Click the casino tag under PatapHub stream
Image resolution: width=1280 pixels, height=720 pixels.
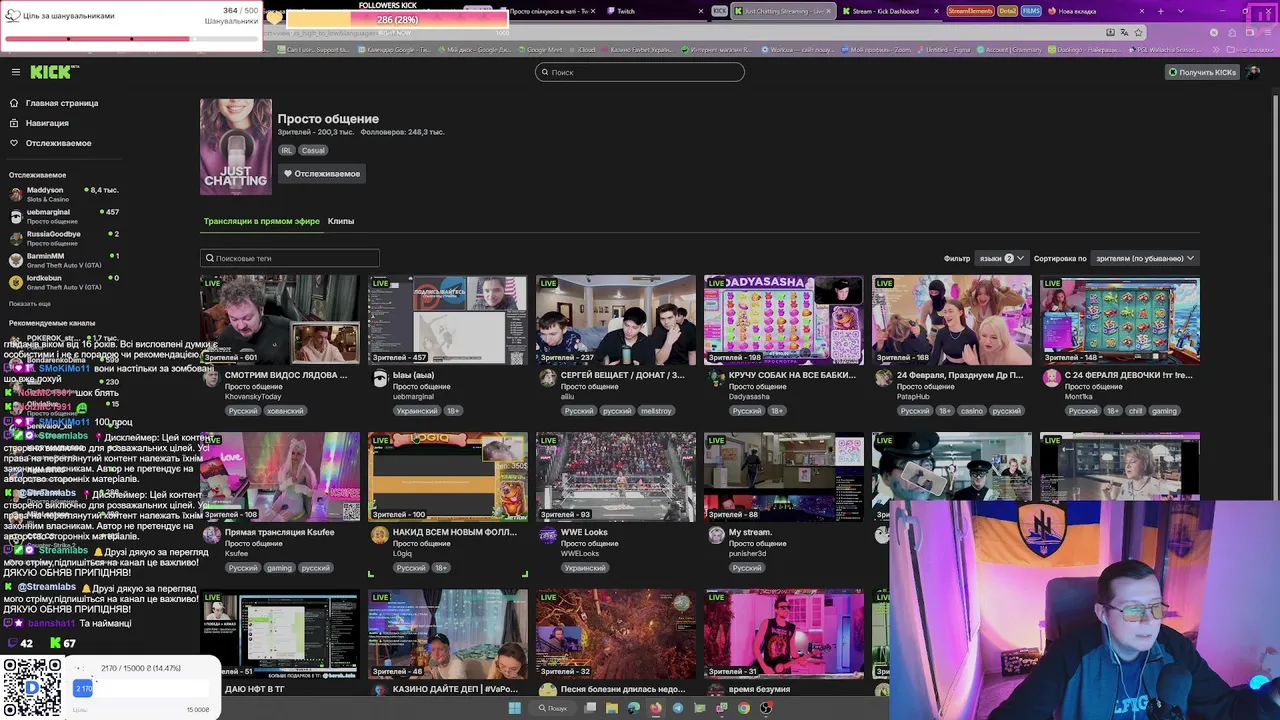tap(971, 411)
